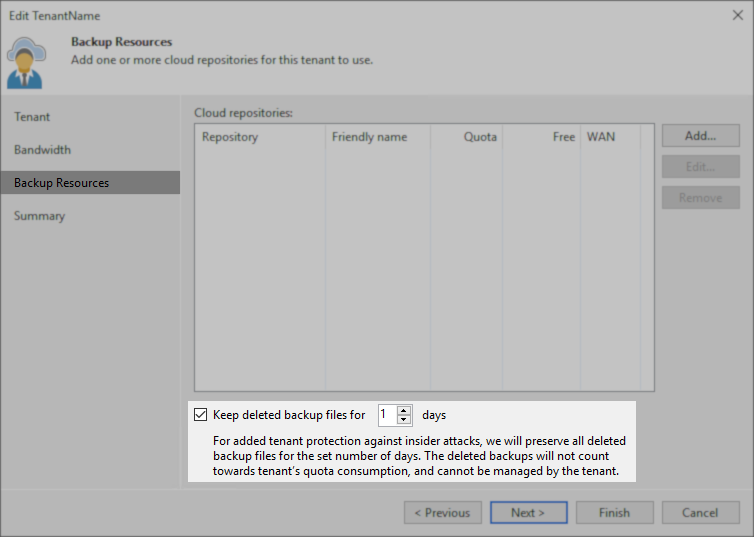This screenshot has height=537, width=754.
Task: Sort by Friendly name column header
Action: click(x=378, y=137)
